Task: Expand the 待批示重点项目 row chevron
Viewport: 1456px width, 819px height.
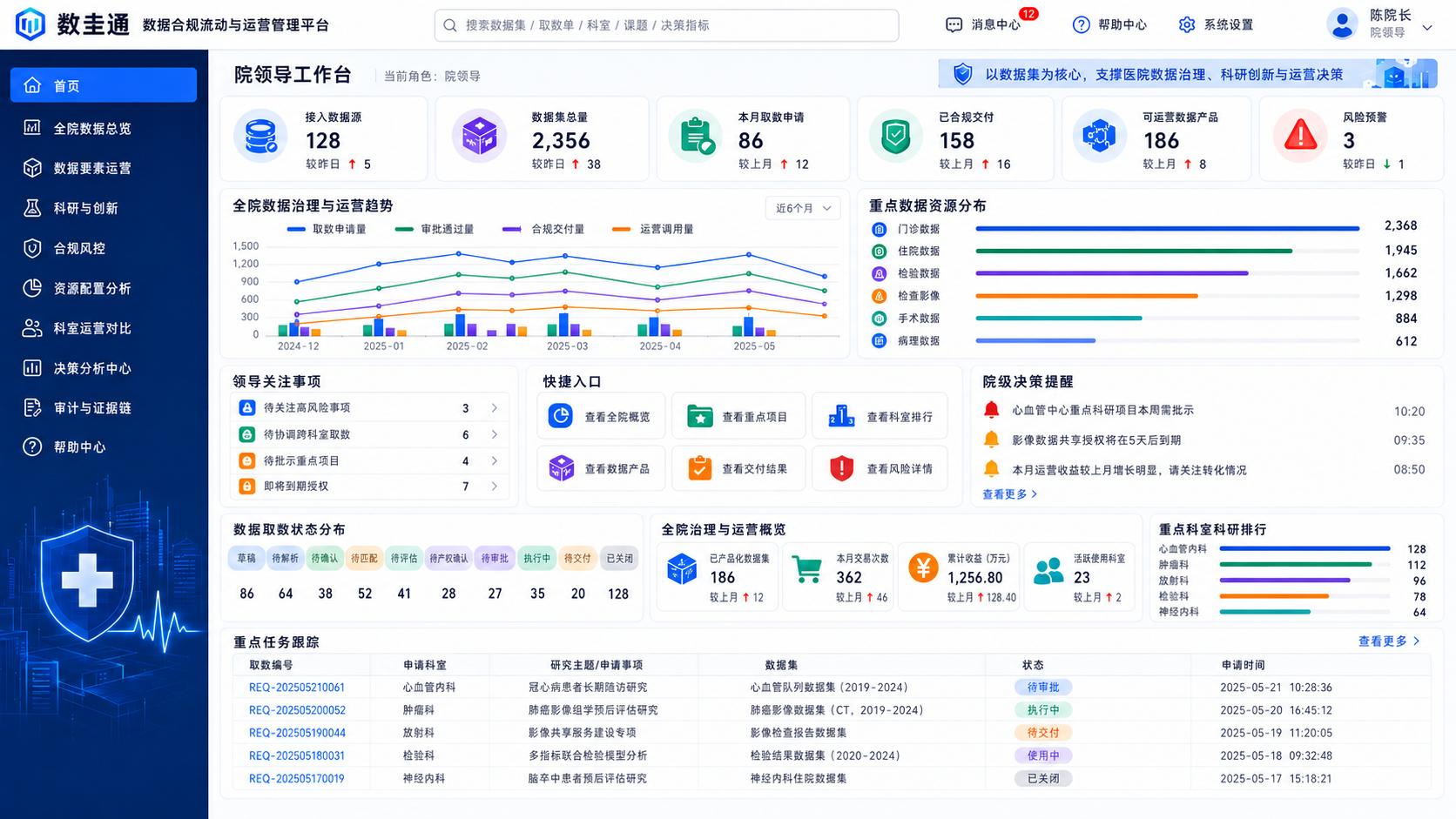Action: click(495, 460)
